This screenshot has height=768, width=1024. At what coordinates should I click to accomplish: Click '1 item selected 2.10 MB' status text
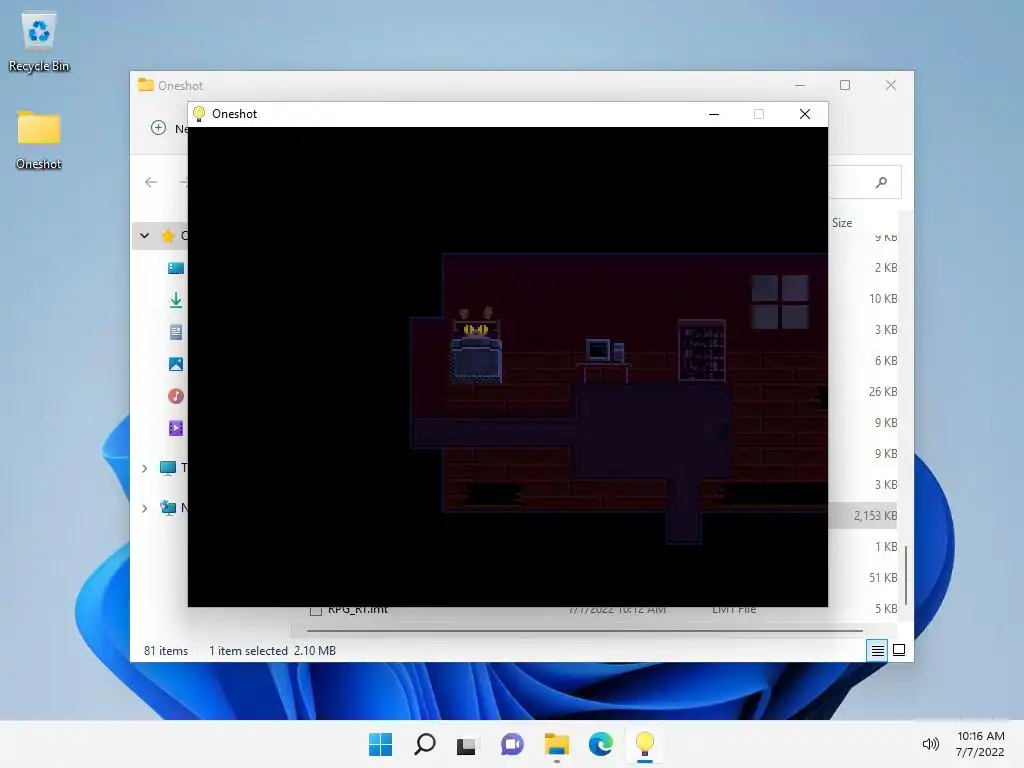tap(272, 650)
